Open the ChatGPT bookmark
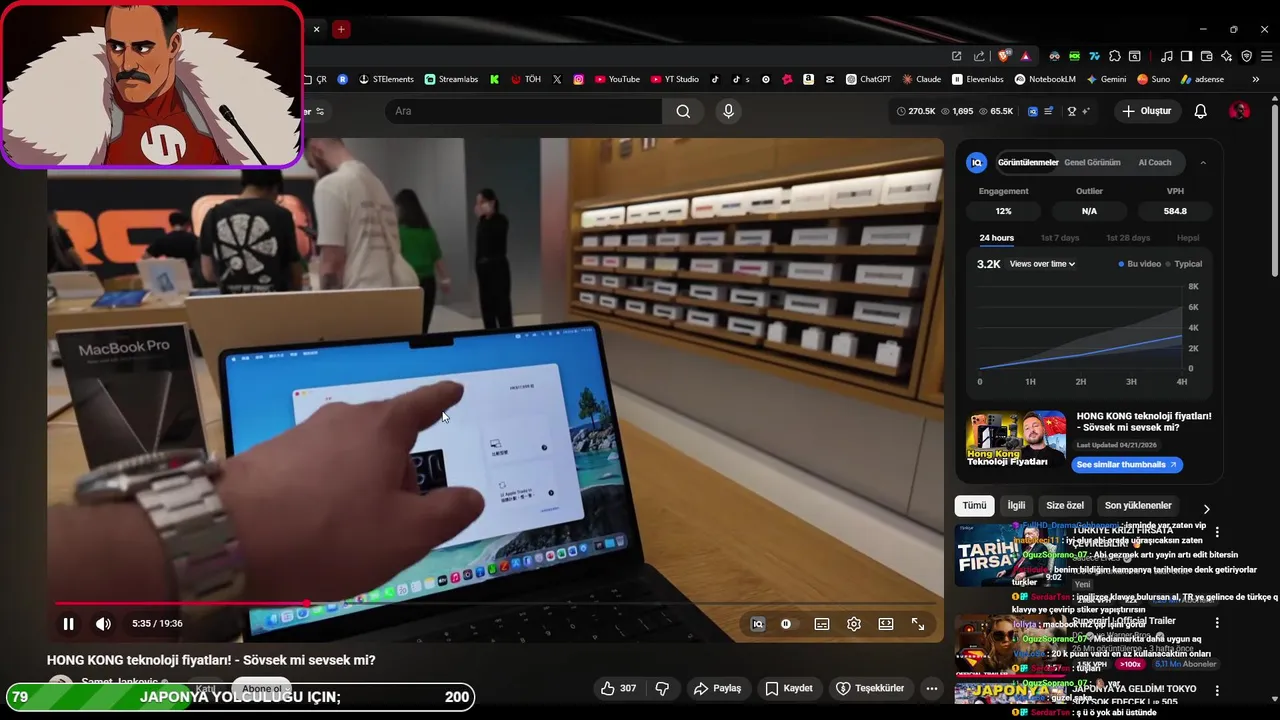The height and width of the screenshot is (720, 1280). 868,79
